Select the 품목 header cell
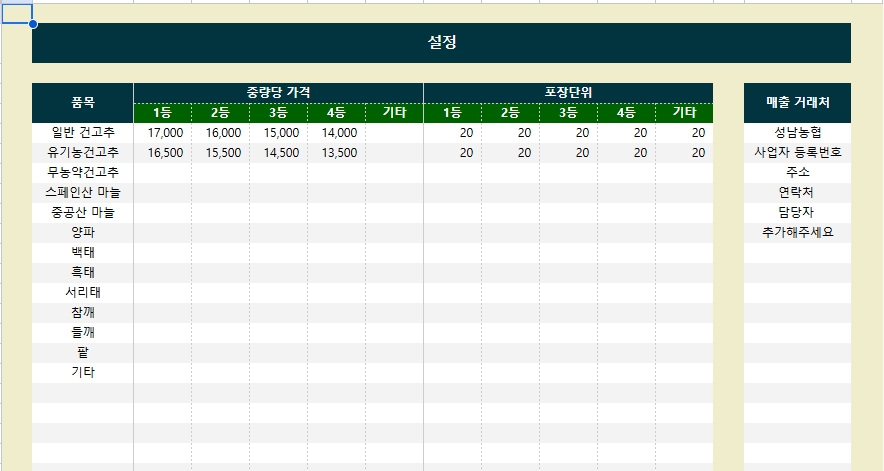Viewport: 884px width, 471px height. pos(83,103)
